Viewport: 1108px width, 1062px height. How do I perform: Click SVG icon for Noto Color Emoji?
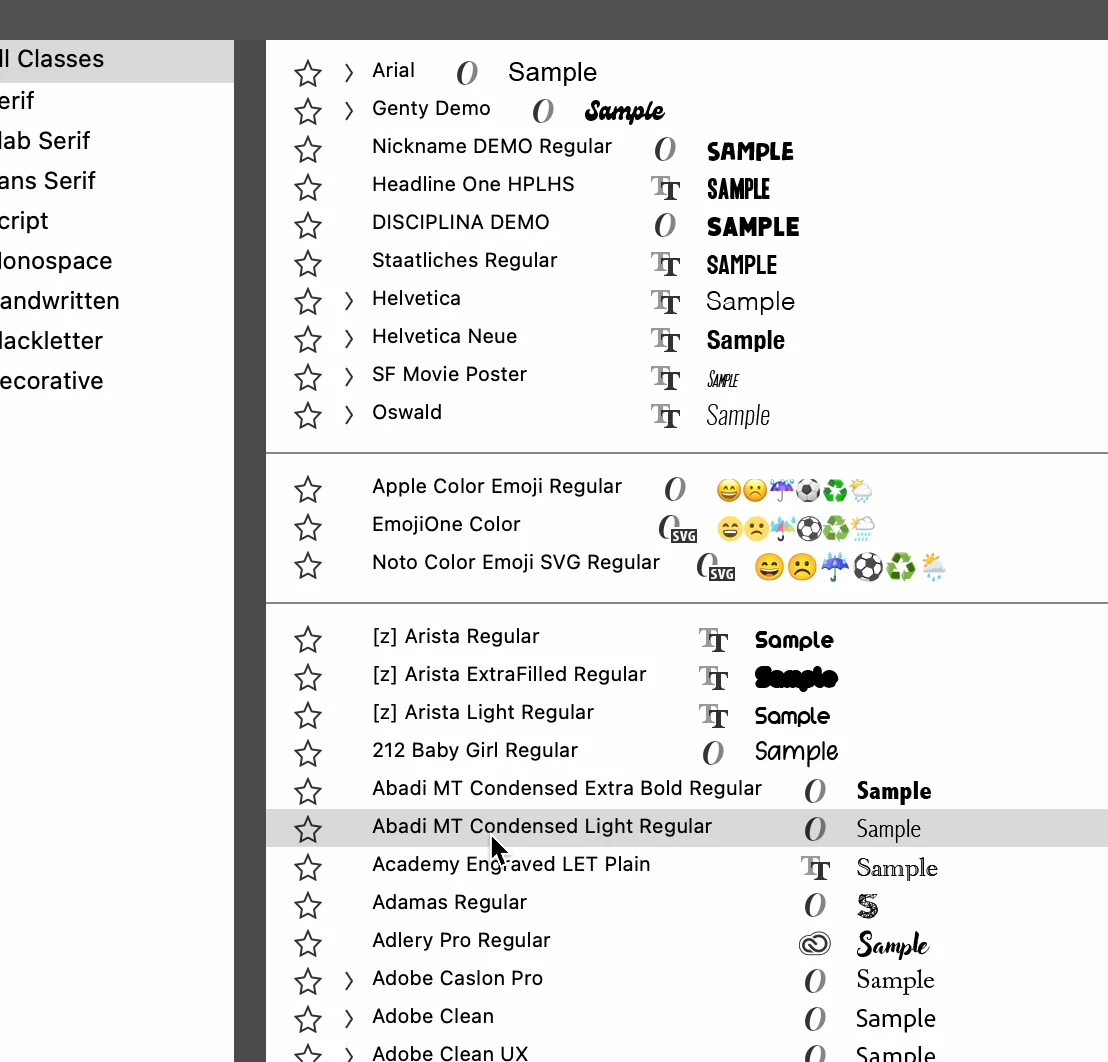click(715, 567)
